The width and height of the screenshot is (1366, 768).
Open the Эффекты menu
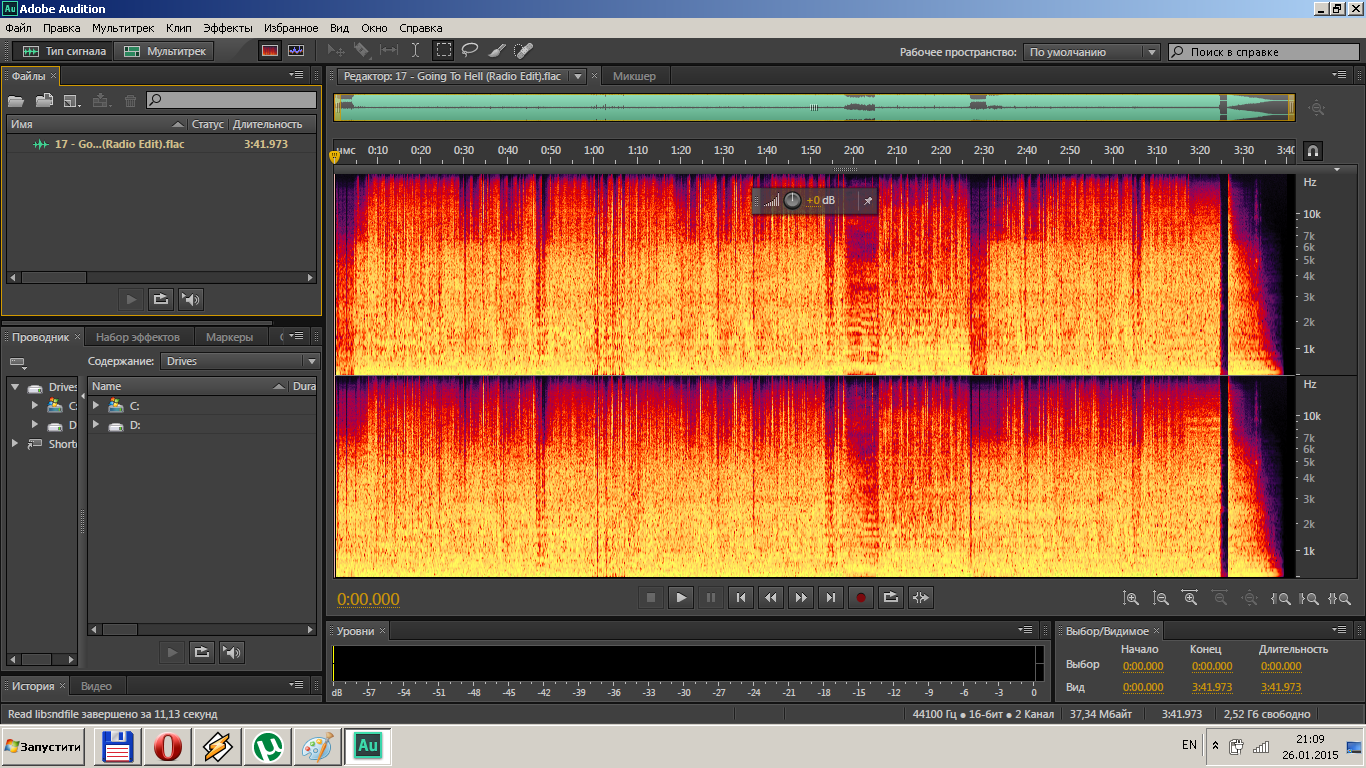228,28
